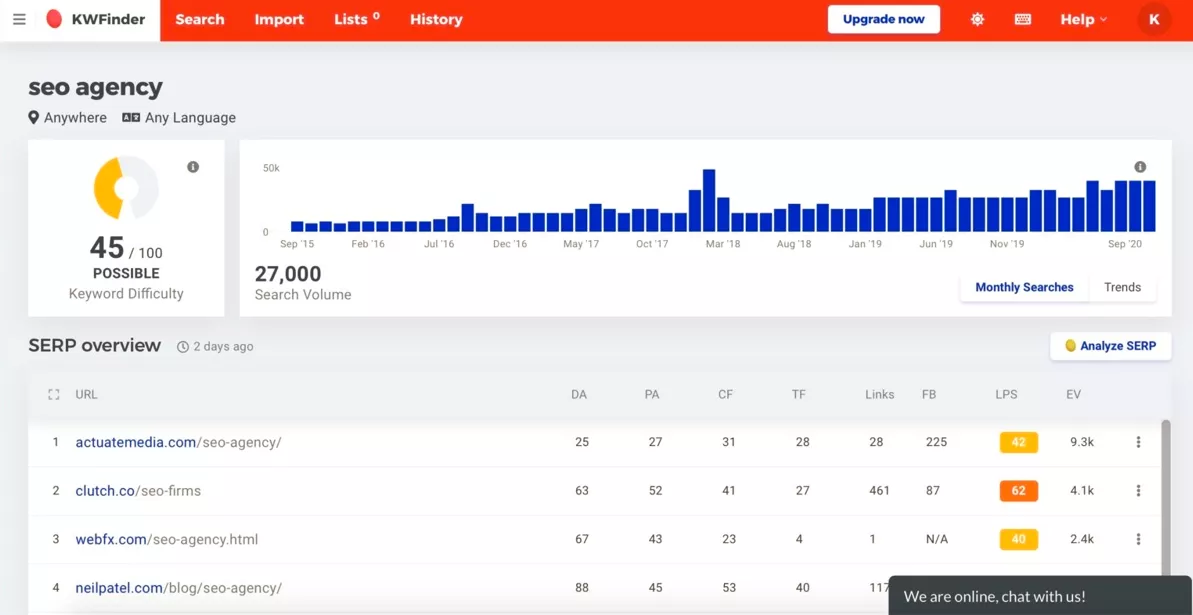Click the Keyword Difficulty info icon

click(193, 167)
